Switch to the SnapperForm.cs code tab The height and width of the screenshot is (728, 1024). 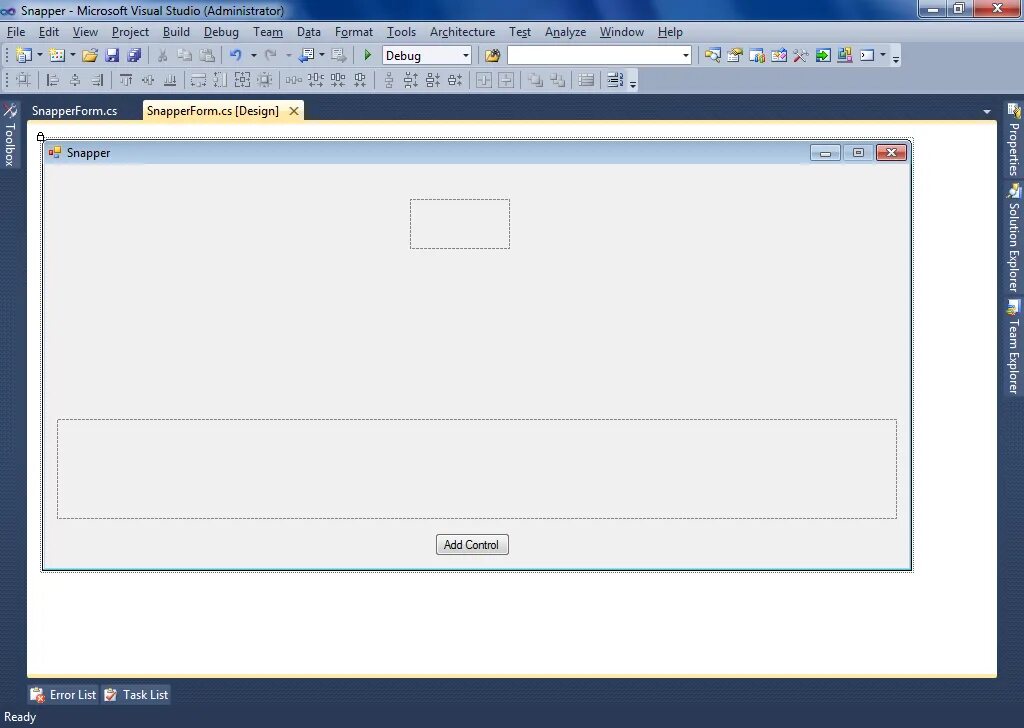[75, 110]
